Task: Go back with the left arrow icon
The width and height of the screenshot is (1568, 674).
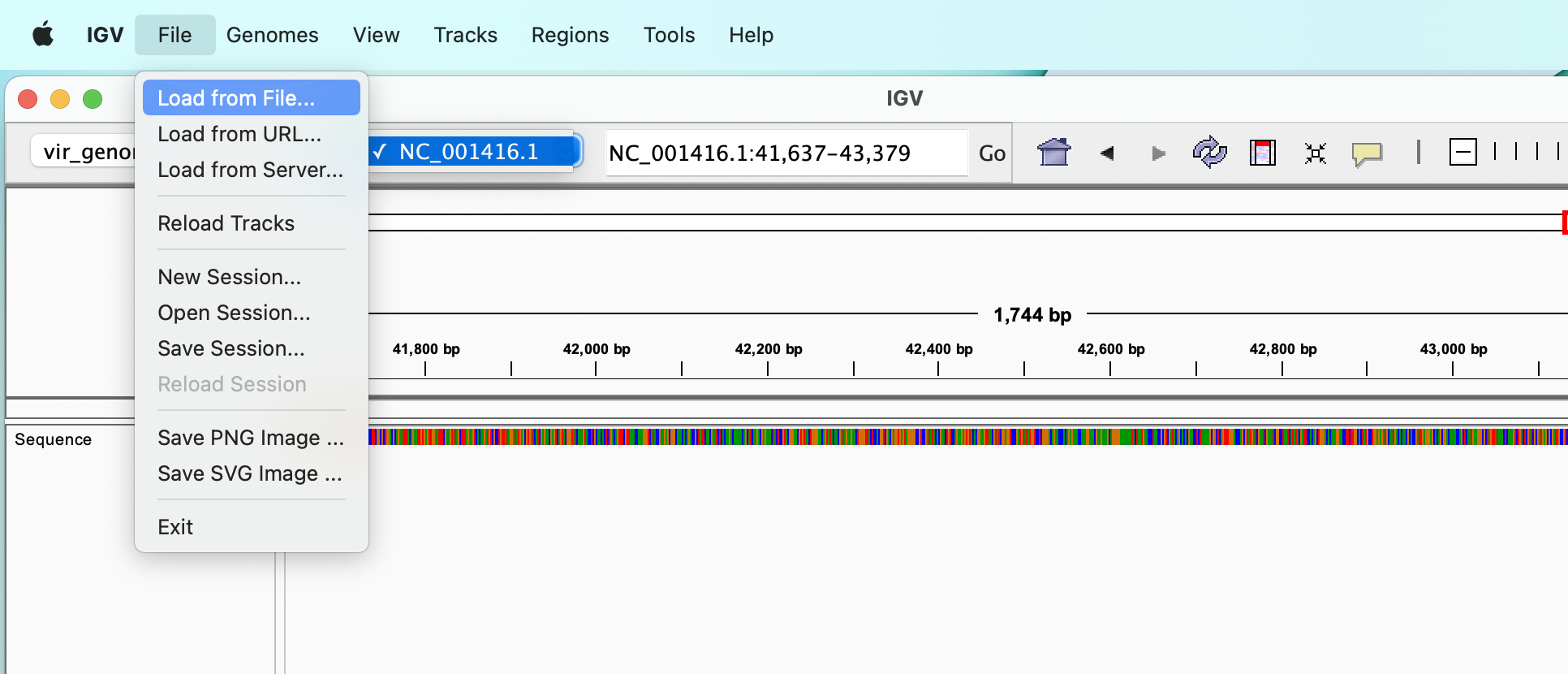Action: [x=1107, y=153]
